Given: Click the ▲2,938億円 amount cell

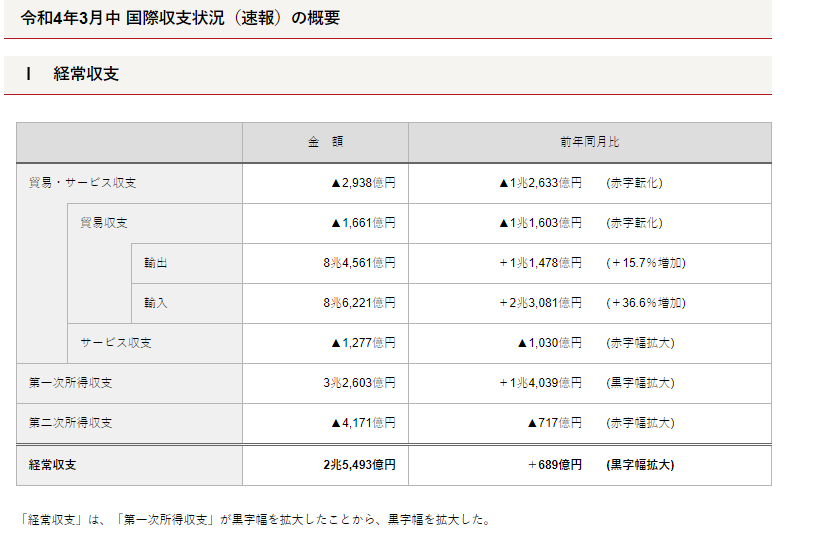Looking at the screenshot, I should 363,183.
